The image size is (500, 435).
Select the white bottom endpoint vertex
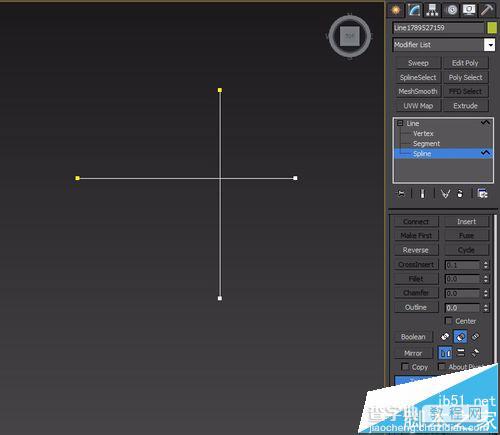(x=220, y=298)
